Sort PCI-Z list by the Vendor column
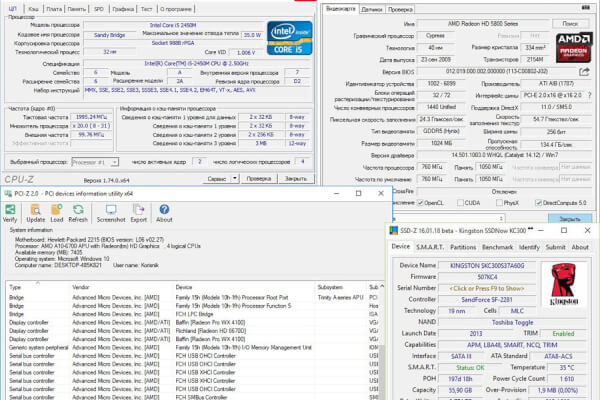 point(121,287)
